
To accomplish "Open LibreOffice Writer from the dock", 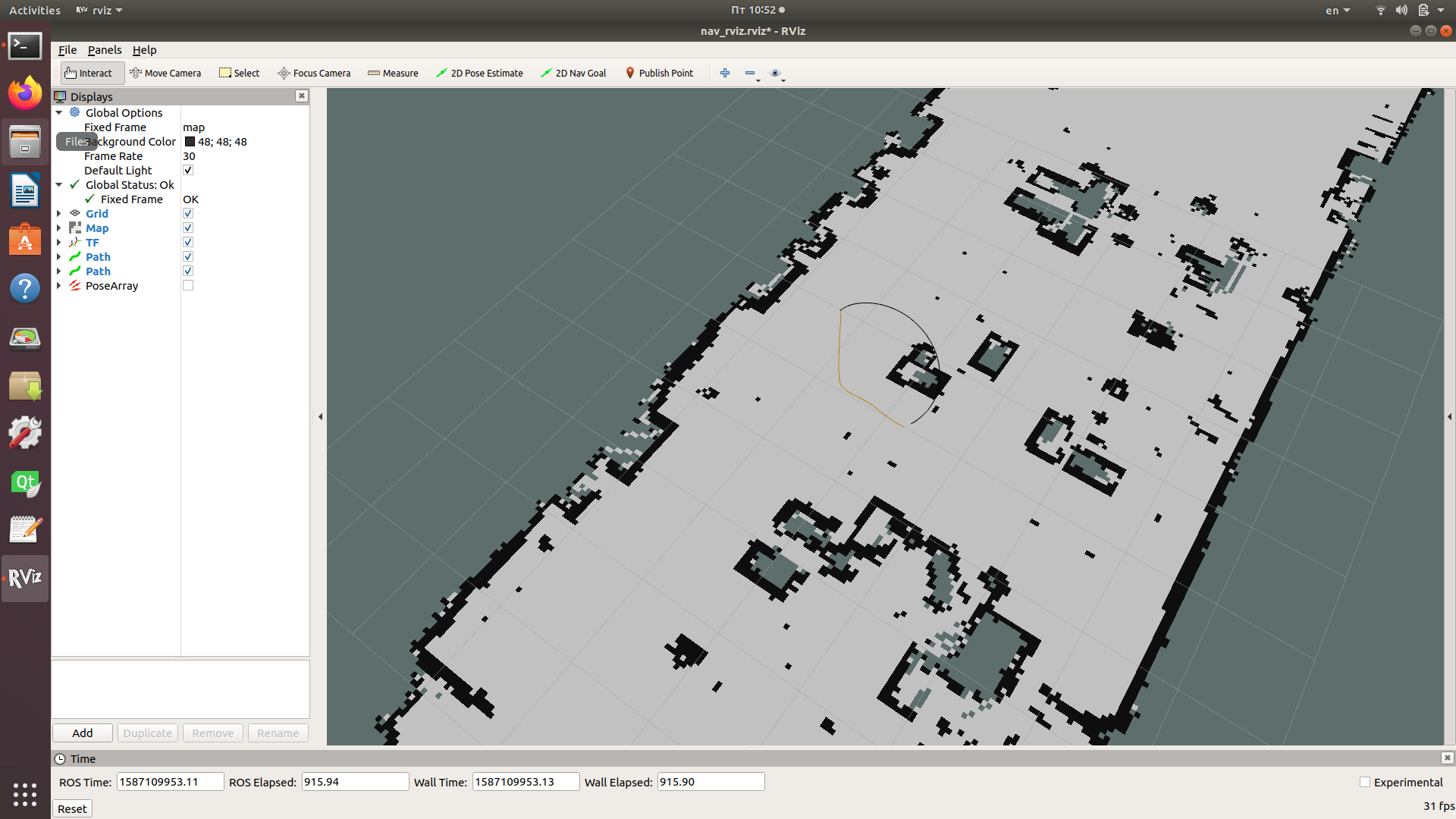I will pyautogui.click(x=25, y=190).
